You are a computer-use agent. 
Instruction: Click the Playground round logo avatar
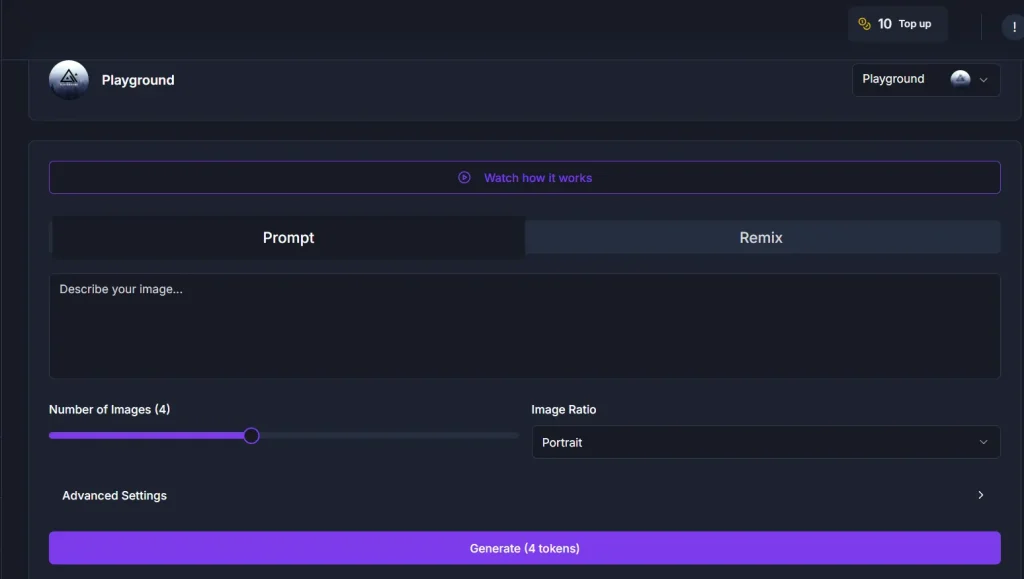tap(69, 80)
